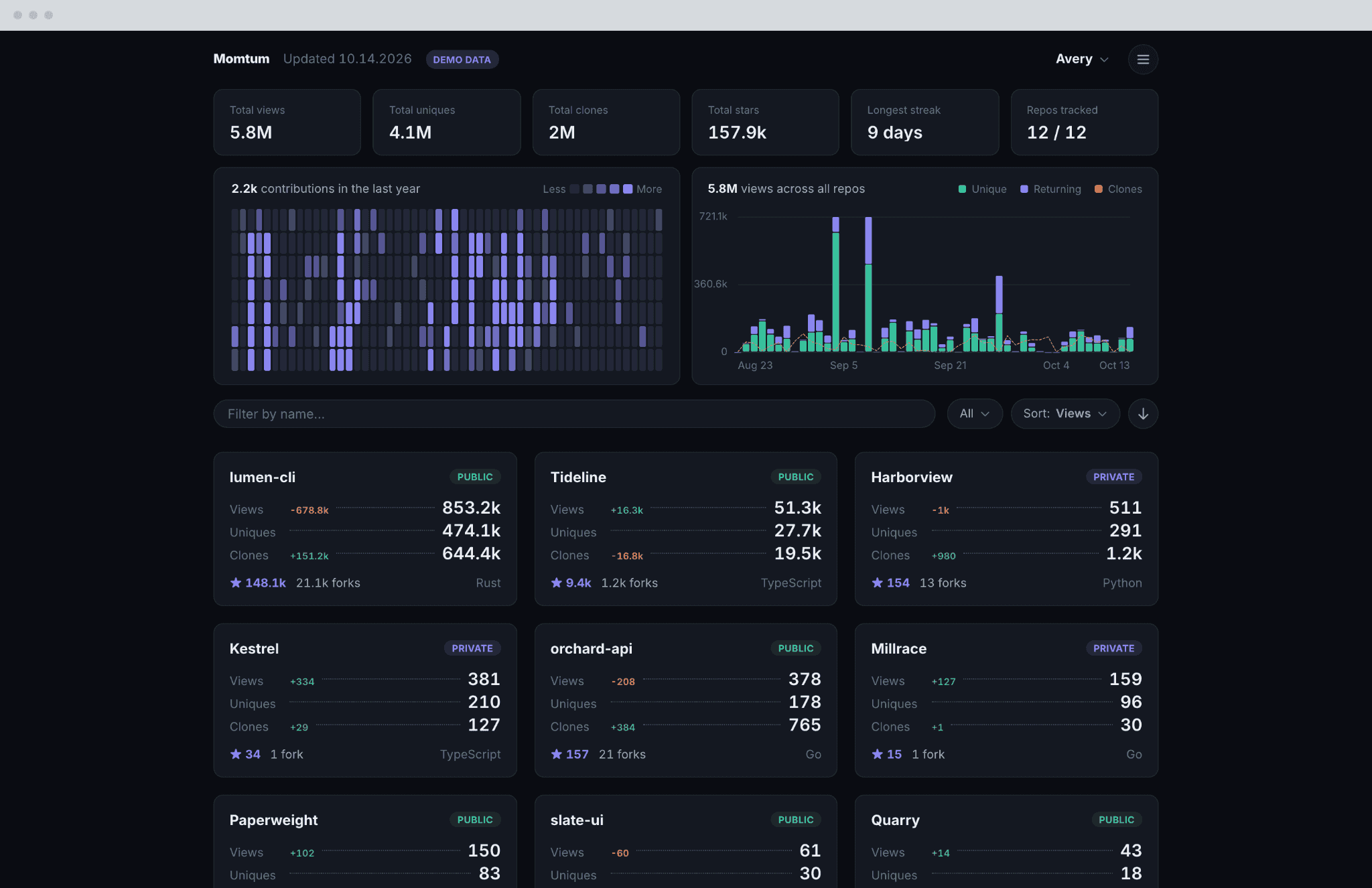Click the -678.8k views delta on lumen-cli
This screenshot has width=1372, height=888.
click(310, 510)
